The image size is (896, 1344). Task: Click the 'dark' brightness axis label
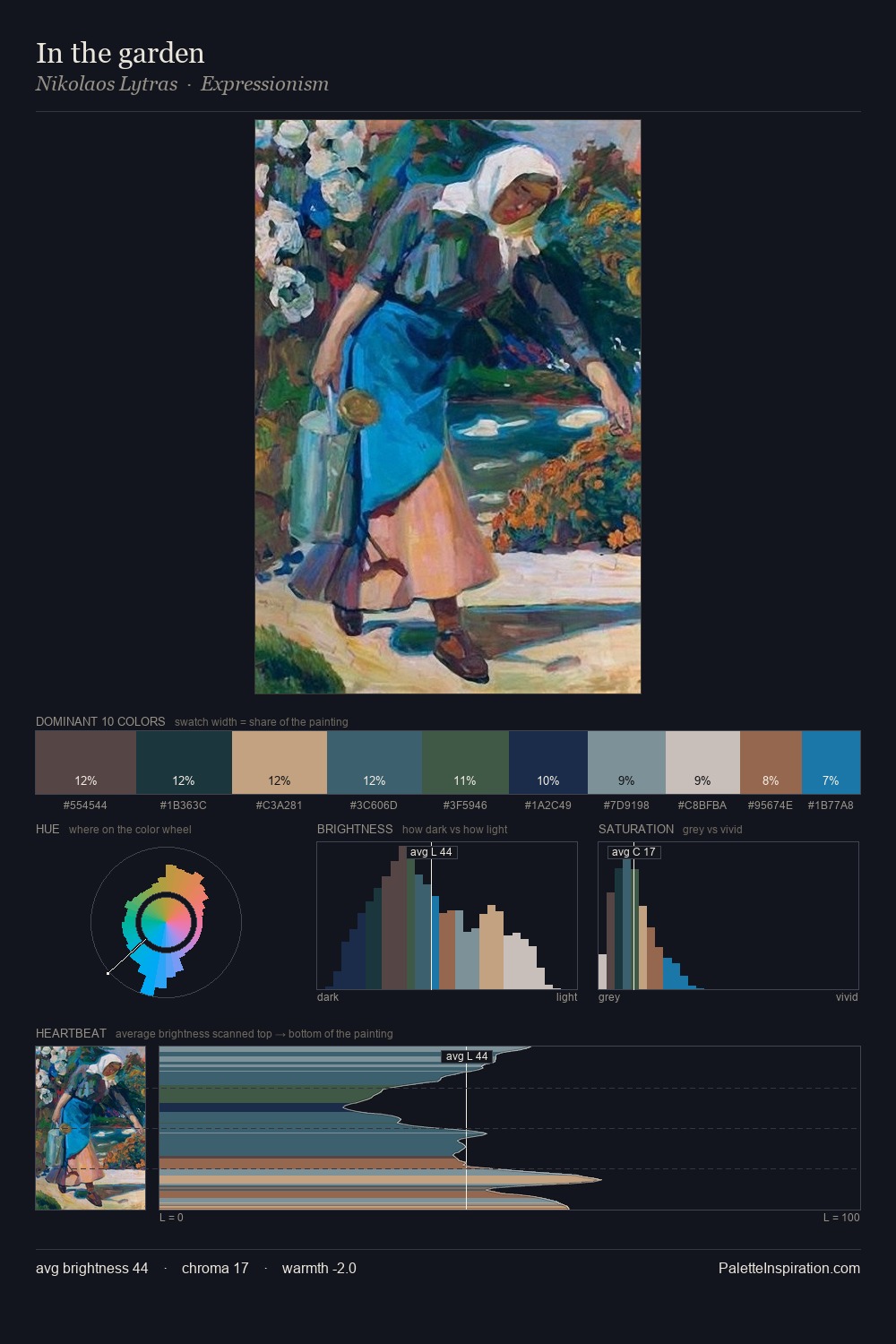328,996
